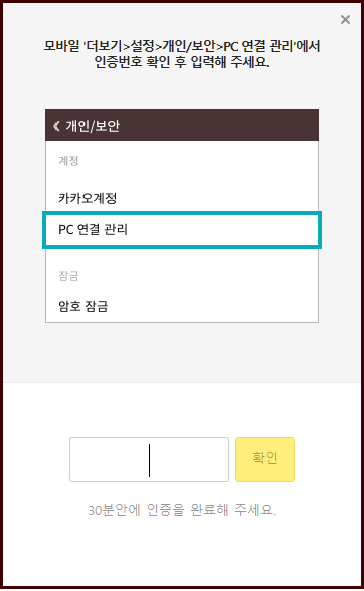The width and height of the screenshot is (364, 591).
Task: Click the back chevron beside 개인/보안
Action: (56, 126)
